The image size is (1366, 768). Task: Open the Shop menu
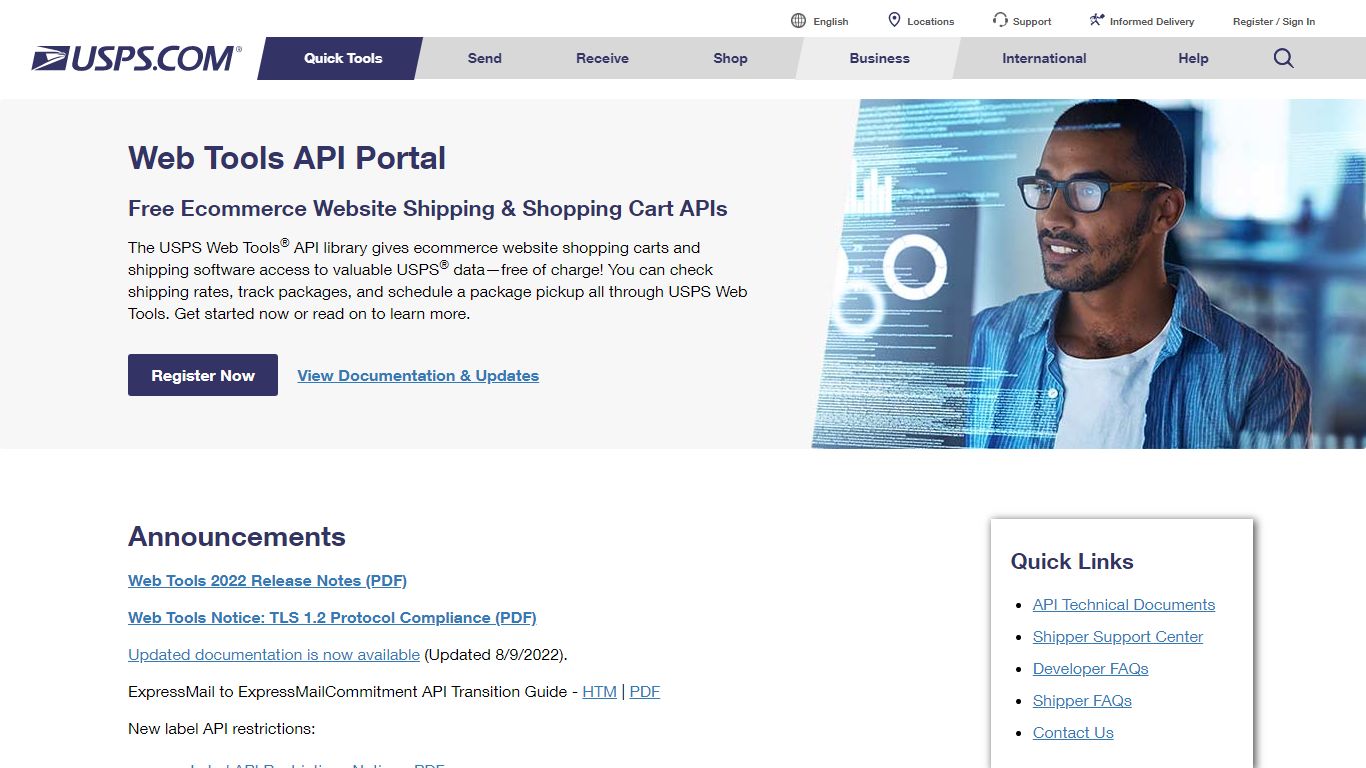click(x=730, y=58)
